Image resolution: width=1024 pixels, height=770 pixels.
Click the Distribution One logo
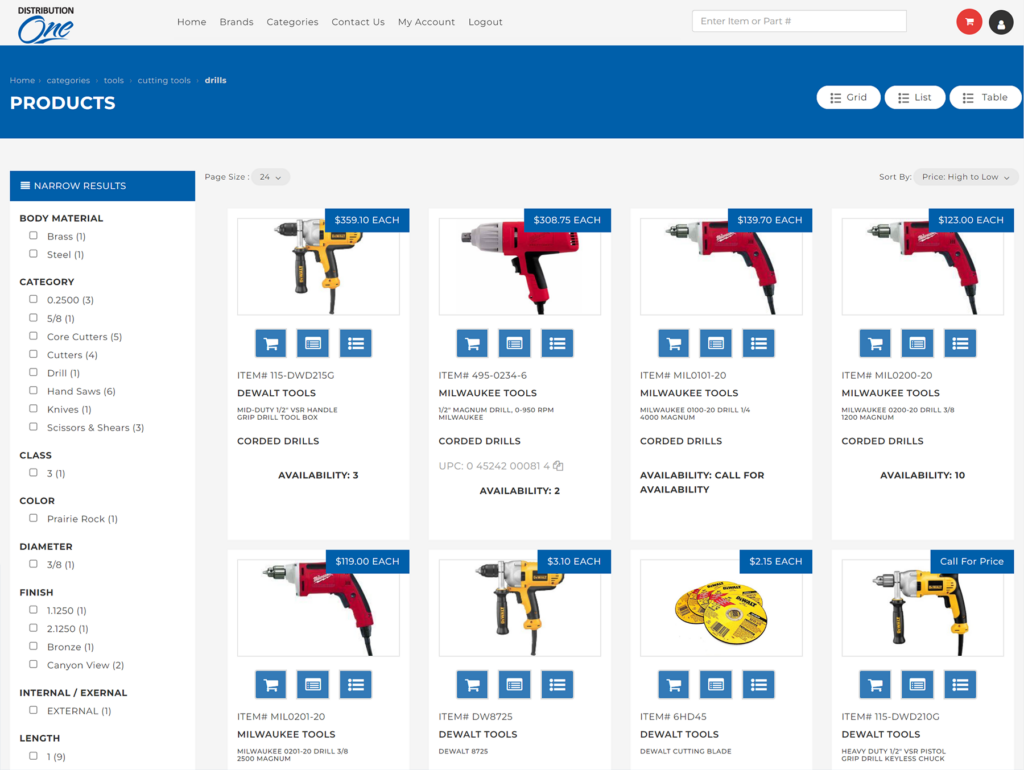coord(46,25)
